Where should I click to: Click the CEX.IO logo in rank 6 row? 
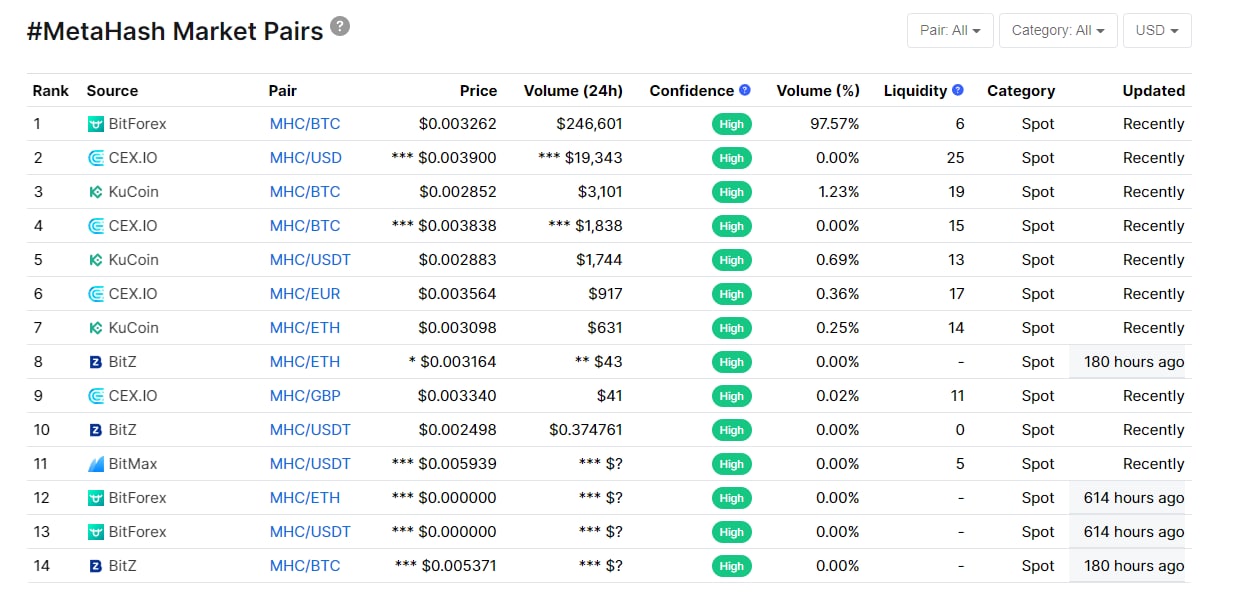point(96,294)
